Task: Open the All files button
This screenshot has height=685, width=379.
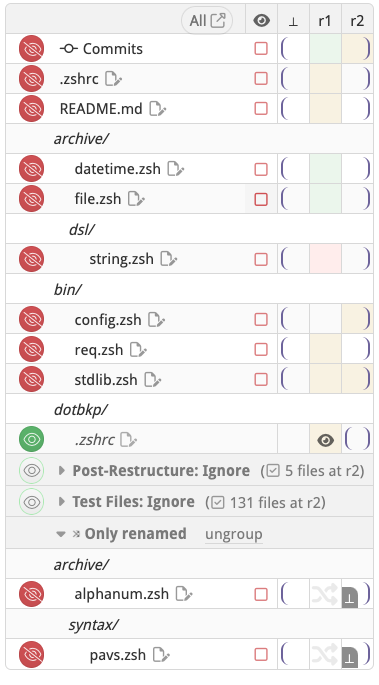Action: pos(207,20)
